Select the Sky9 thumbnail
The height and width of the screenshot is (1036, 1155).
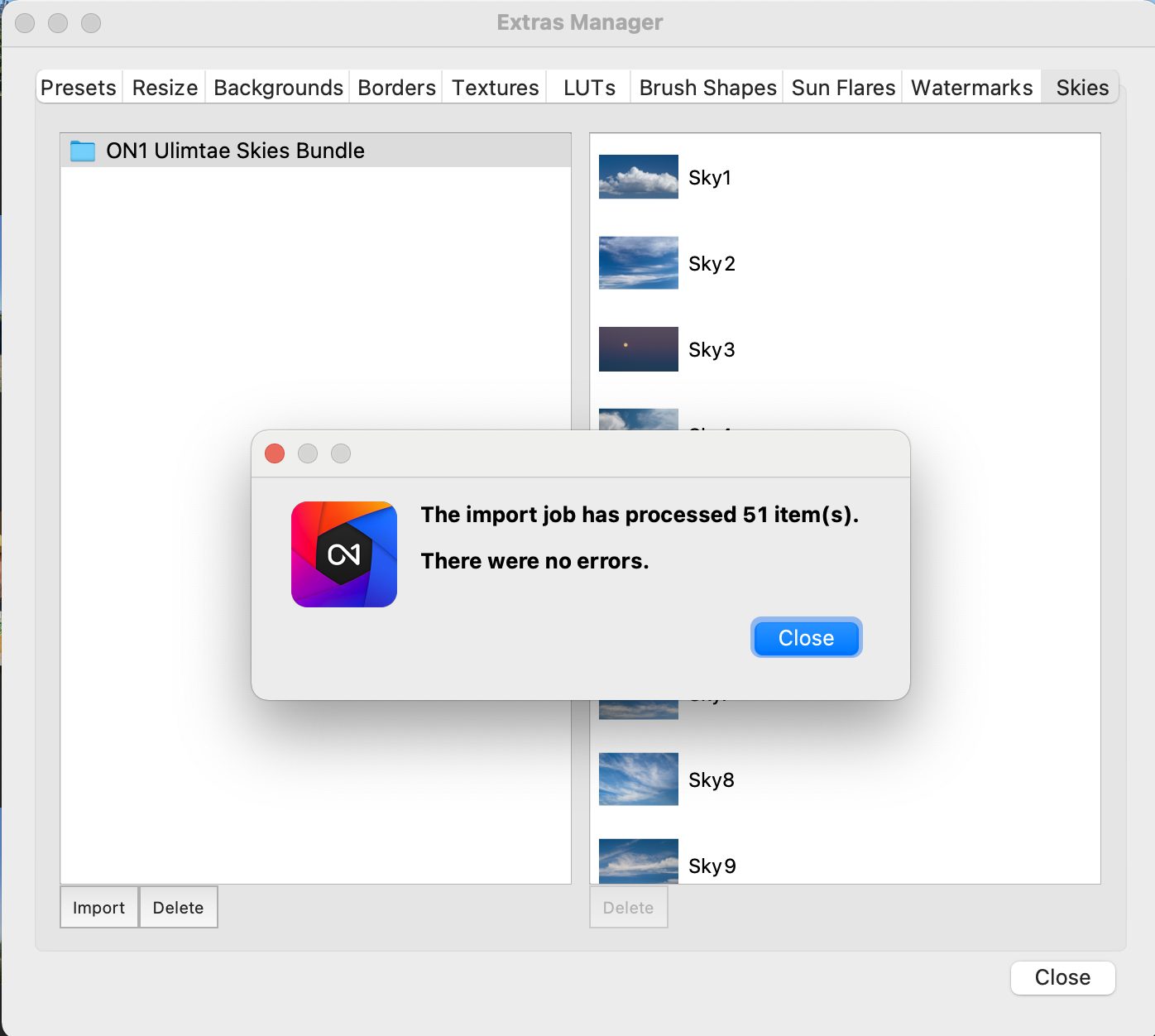[638, 862]
